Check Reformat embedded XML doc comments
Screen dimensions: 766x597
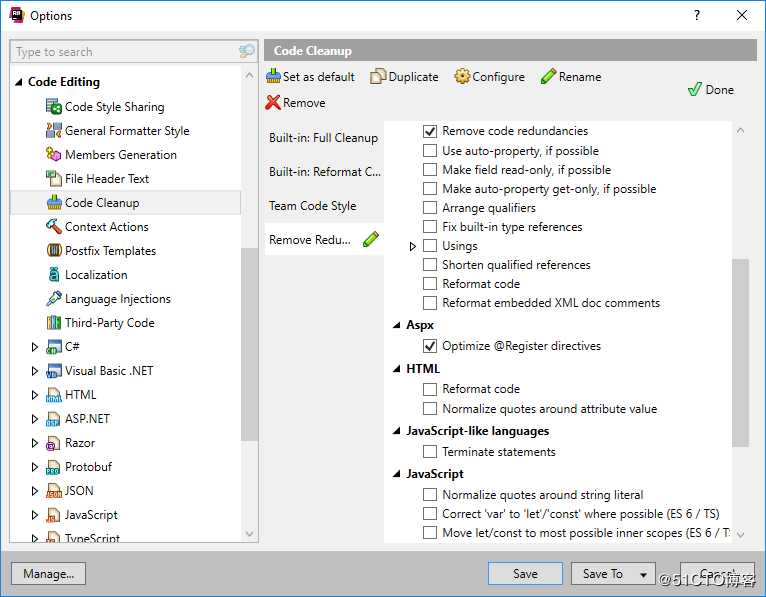point(430,303)
